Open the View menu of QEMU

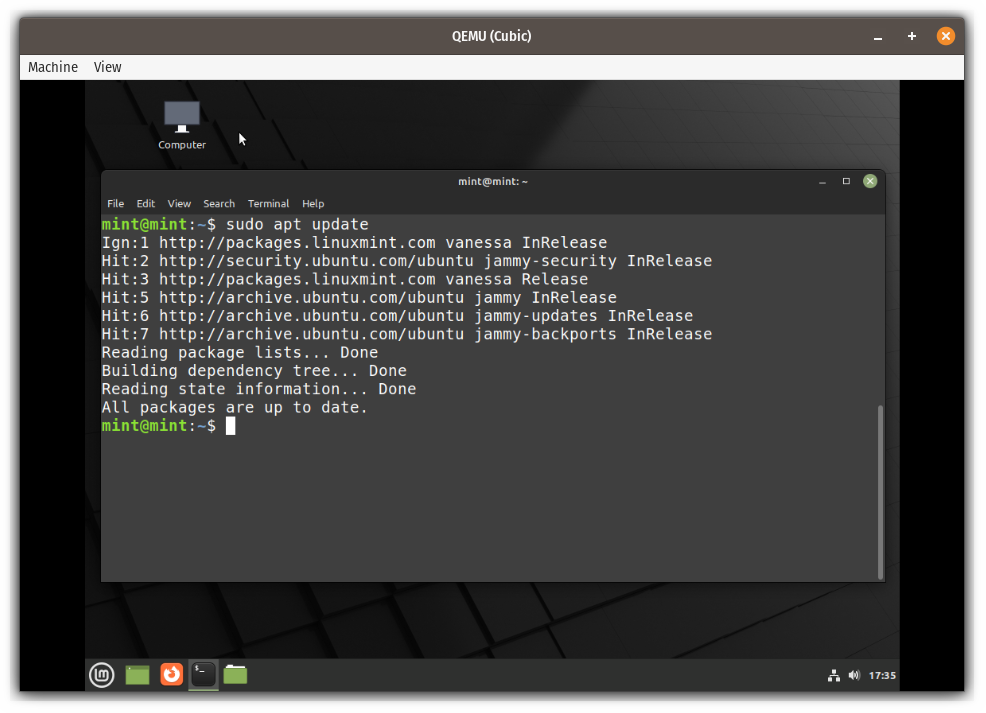(x=107, y=67)
